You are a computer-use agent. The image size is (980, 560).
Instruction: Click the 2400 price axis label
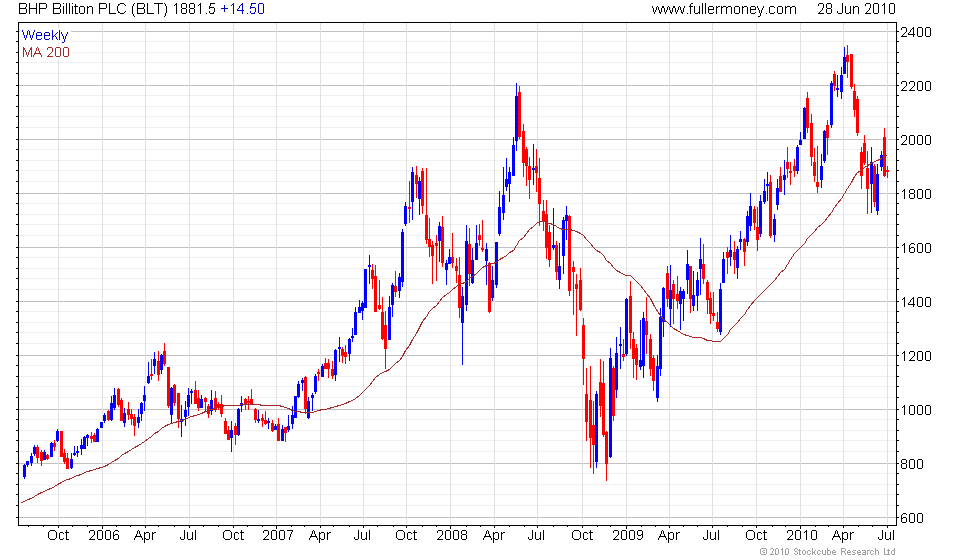(x=916, y=32)
